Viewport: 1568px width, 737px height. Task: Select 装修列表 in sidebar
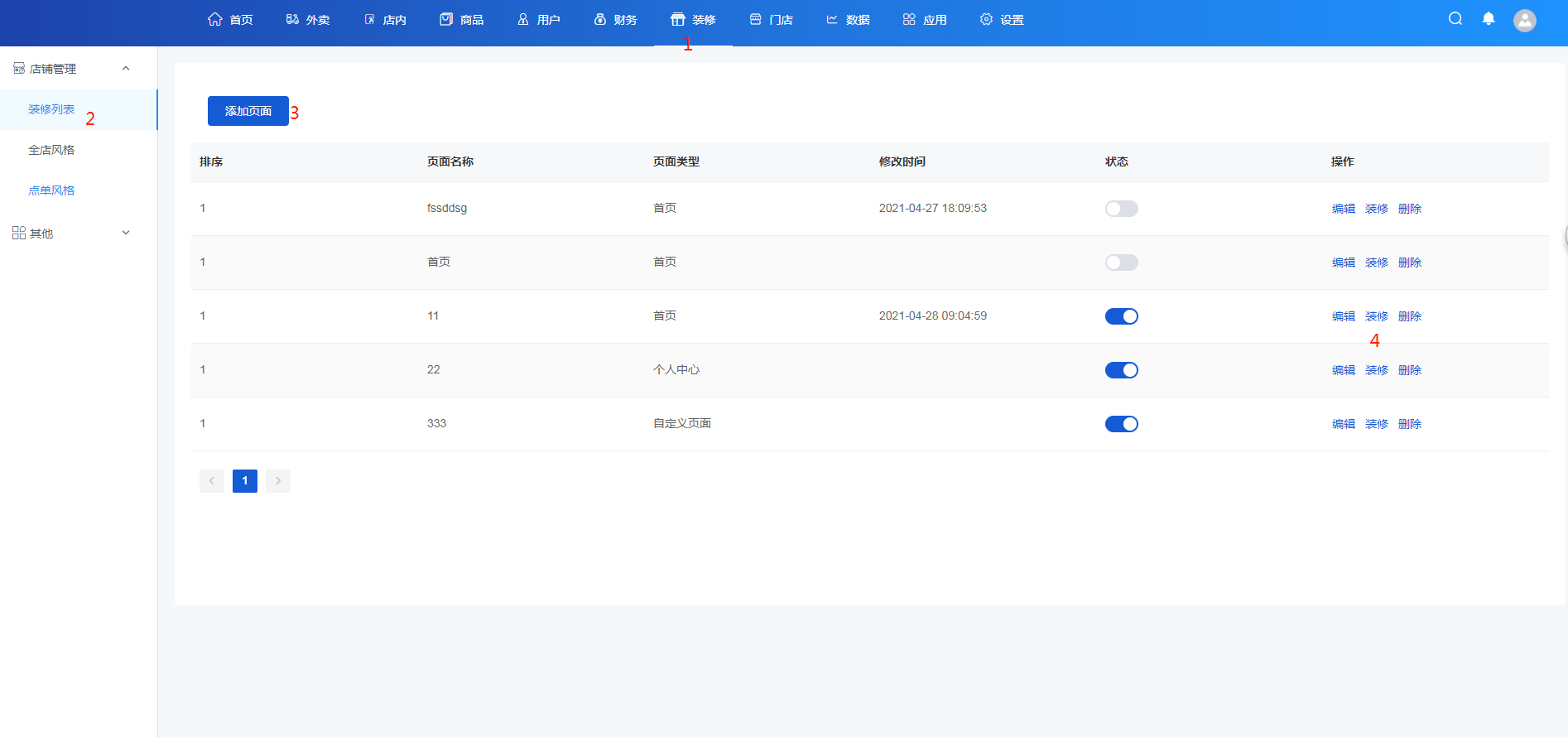(79, 109)
